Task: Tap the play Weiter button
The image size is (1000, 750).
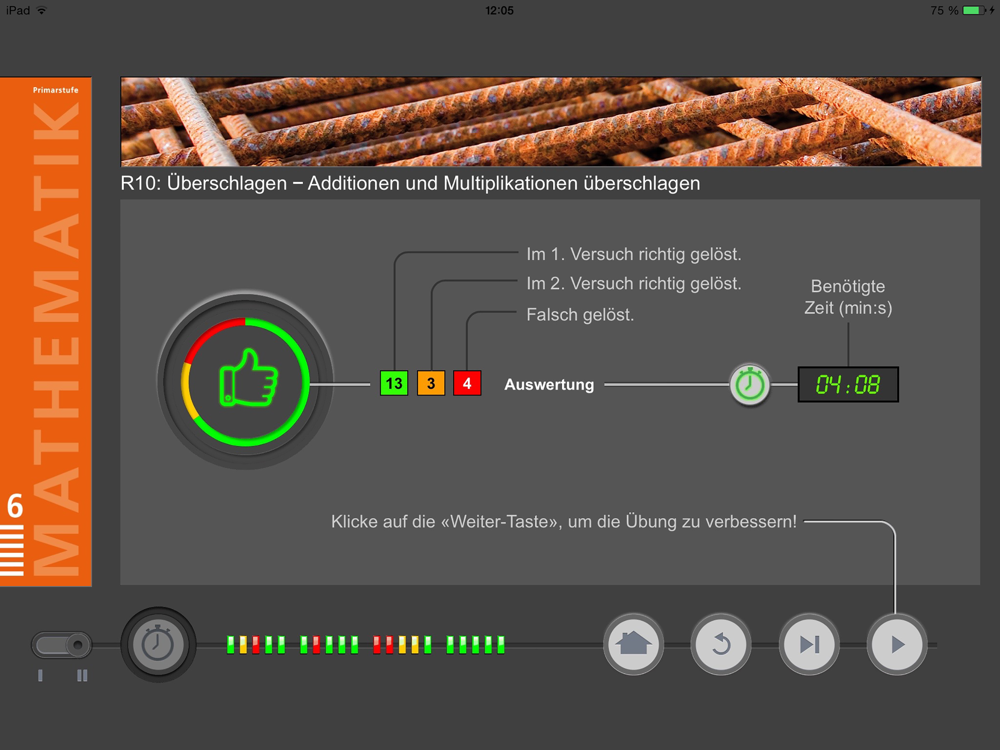Action: [x=897, y=644]
